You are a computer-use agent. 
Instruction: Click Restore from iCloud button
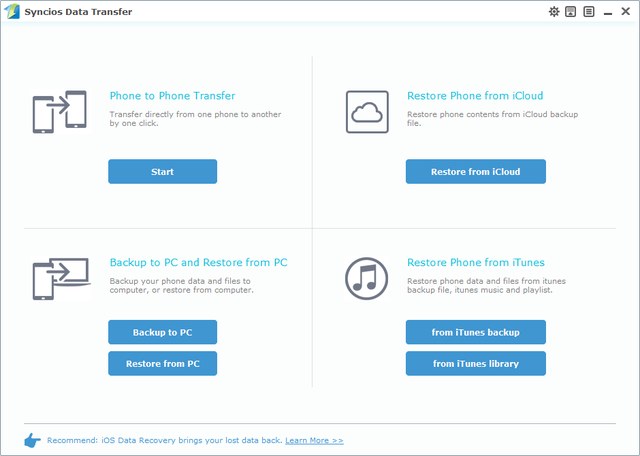pos(475,172)
